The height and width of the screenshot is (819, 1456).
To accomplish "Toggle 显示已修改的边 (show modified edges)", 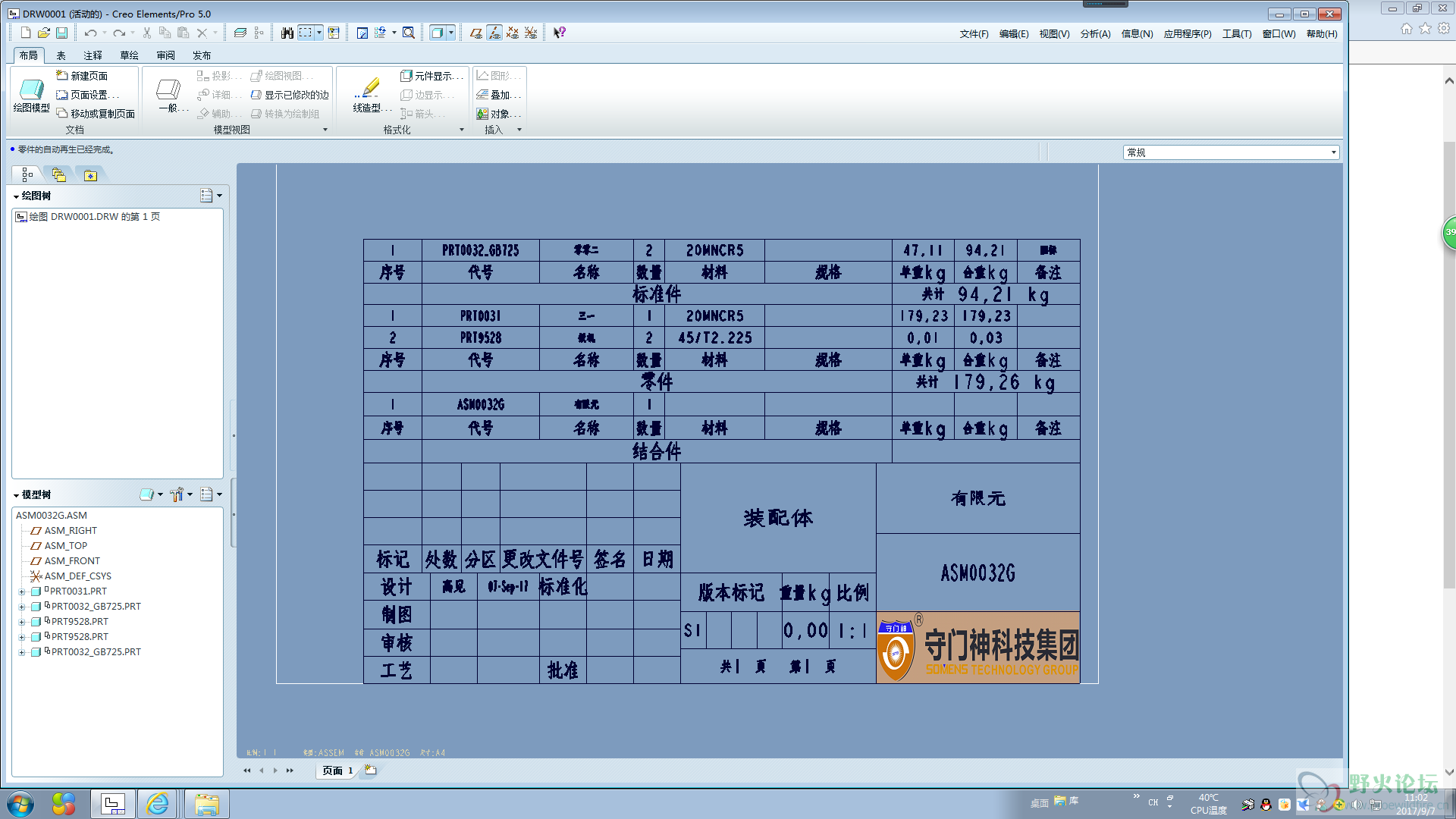I will 290,95.
